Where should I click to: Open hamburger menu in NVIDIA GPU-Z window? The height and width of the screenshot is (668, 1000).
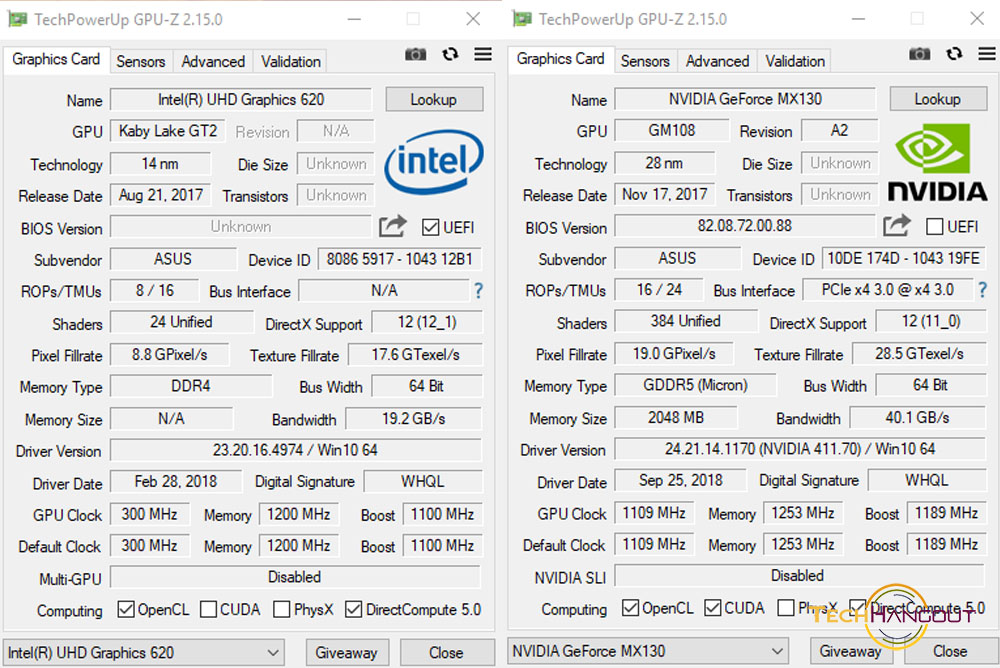(x=987, y=54)
